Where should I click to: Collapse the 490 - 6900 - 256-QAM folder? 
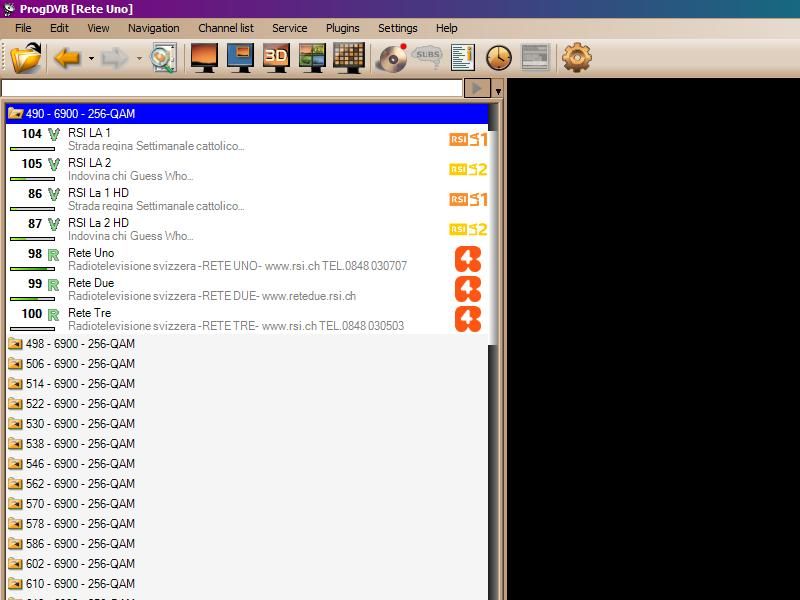[15, 114]
